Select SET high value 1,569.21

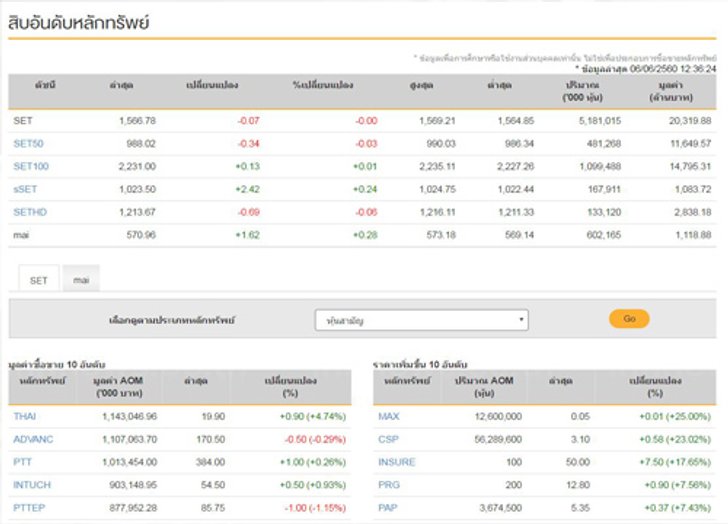[x=437, y=121]
